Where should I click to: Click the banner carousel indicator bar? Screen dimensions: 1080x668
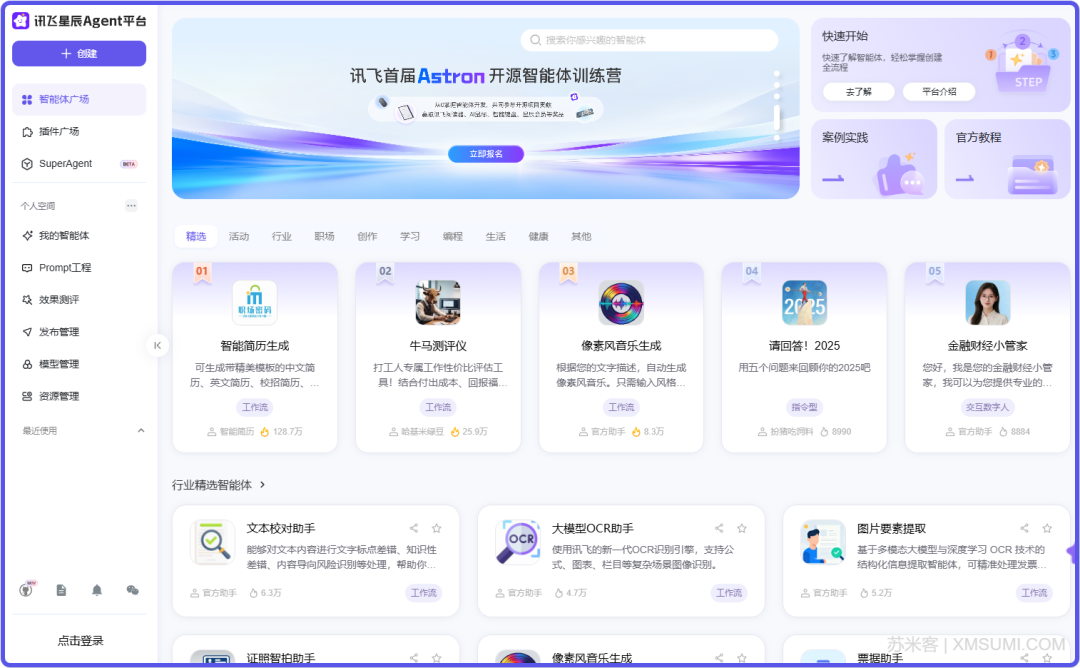click(777, 118)
